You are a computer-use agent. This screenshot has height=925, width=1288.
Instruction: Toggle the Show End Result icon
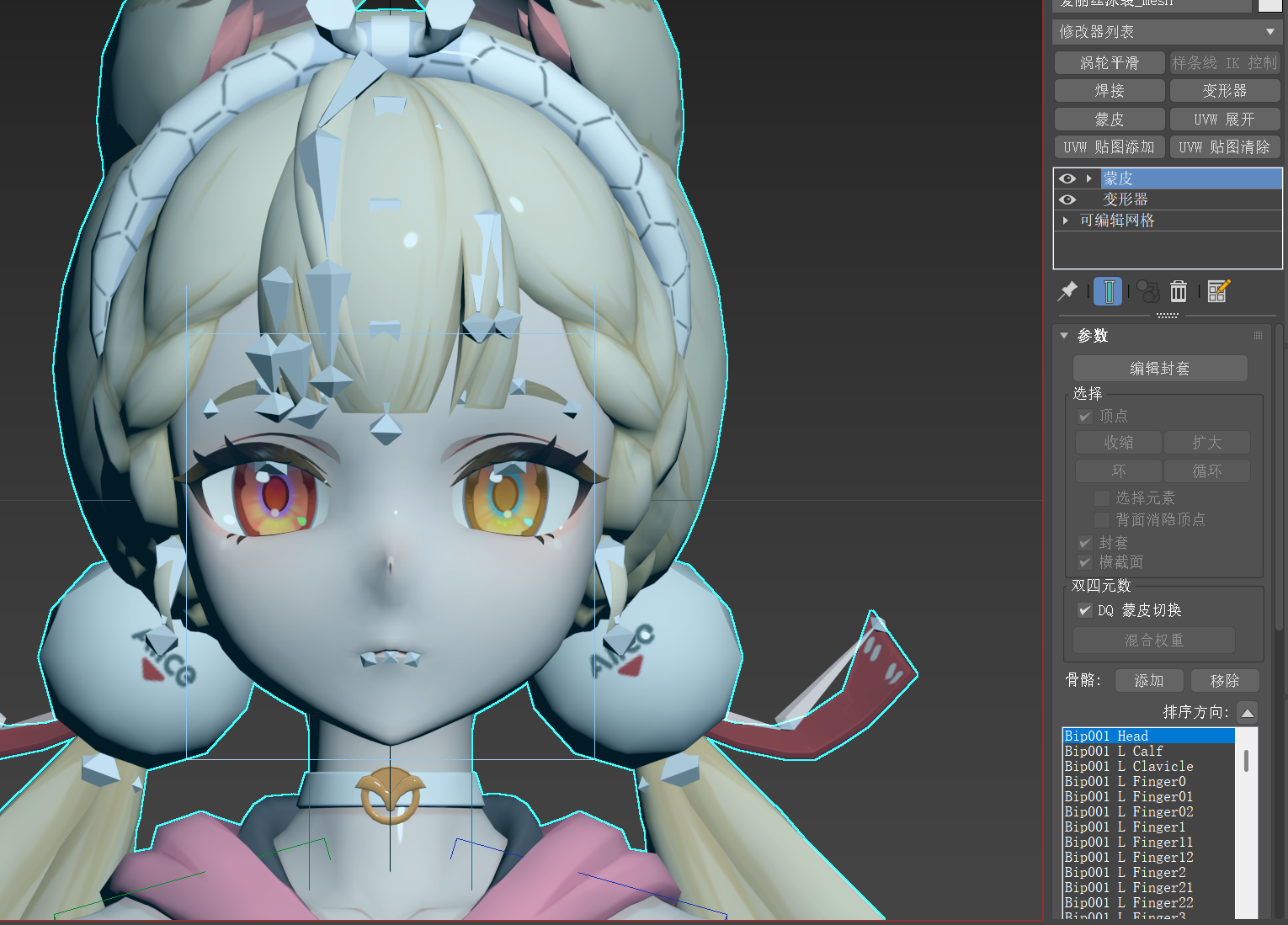(x=1108, y=291)
